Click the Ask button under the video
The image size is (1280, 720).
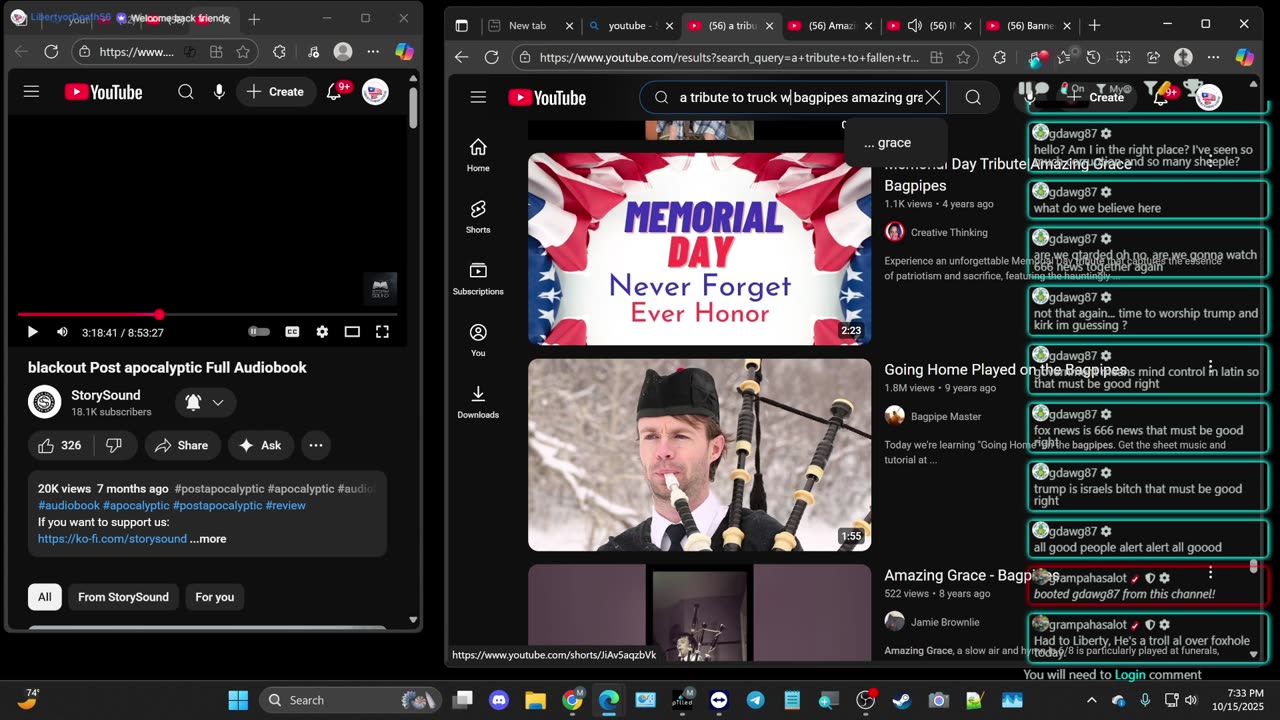coord(260,445)
